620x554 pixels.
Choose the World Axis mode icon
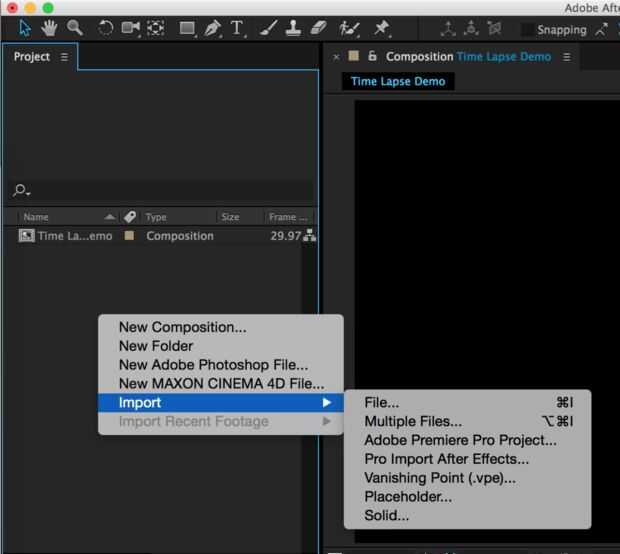pos(471,29)
